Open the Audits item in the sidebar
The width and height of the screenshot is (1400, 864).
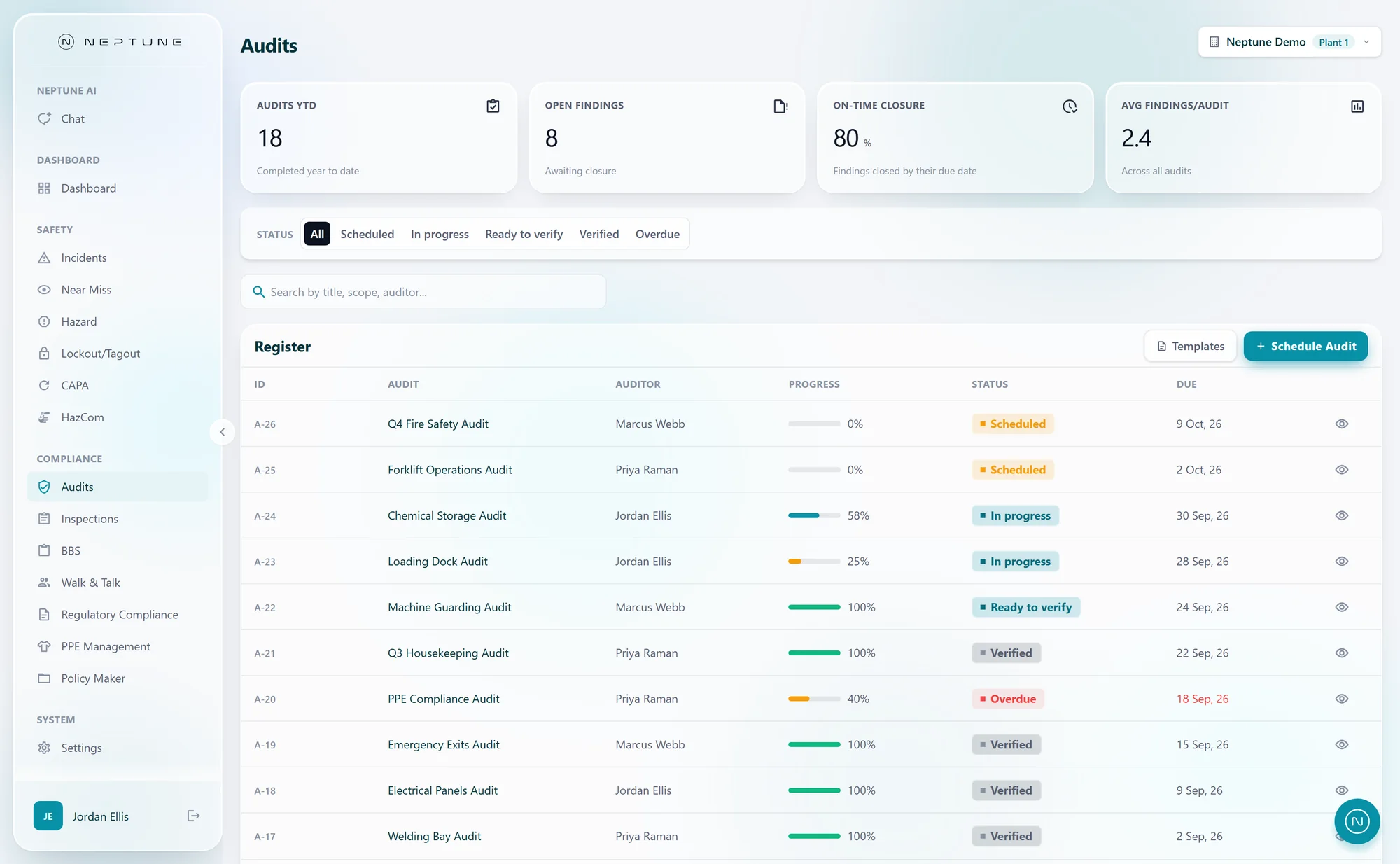[118, 487]
